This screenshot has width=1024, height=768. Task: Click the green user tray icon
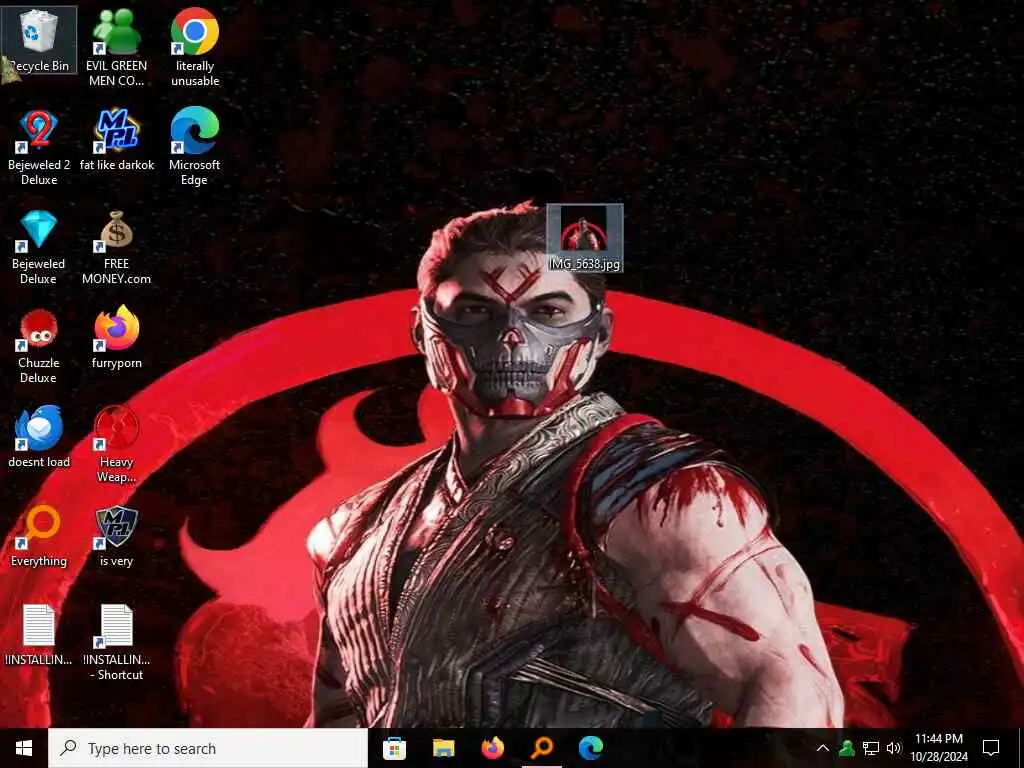tap(847, 748)
